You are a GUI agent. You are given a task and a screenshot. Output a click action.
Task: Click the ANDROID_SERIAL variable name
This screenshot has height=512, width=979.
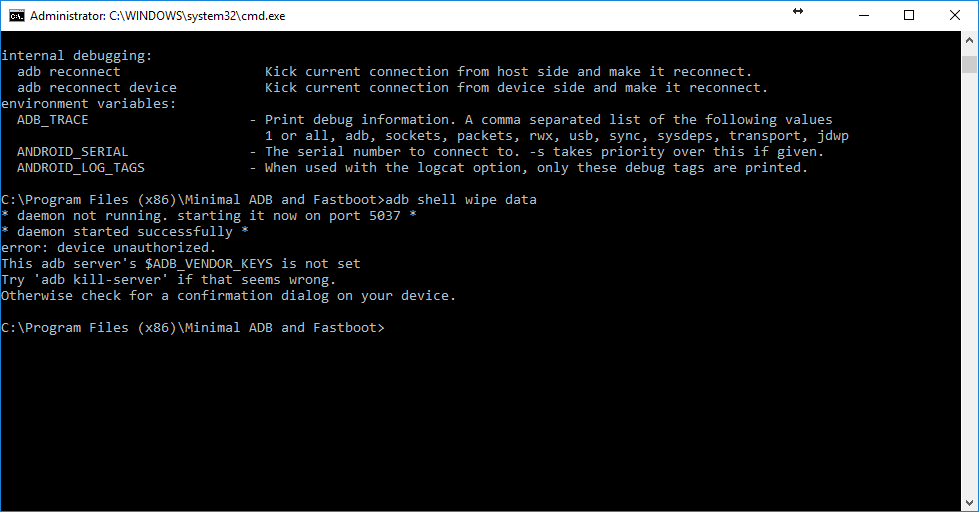72,152
